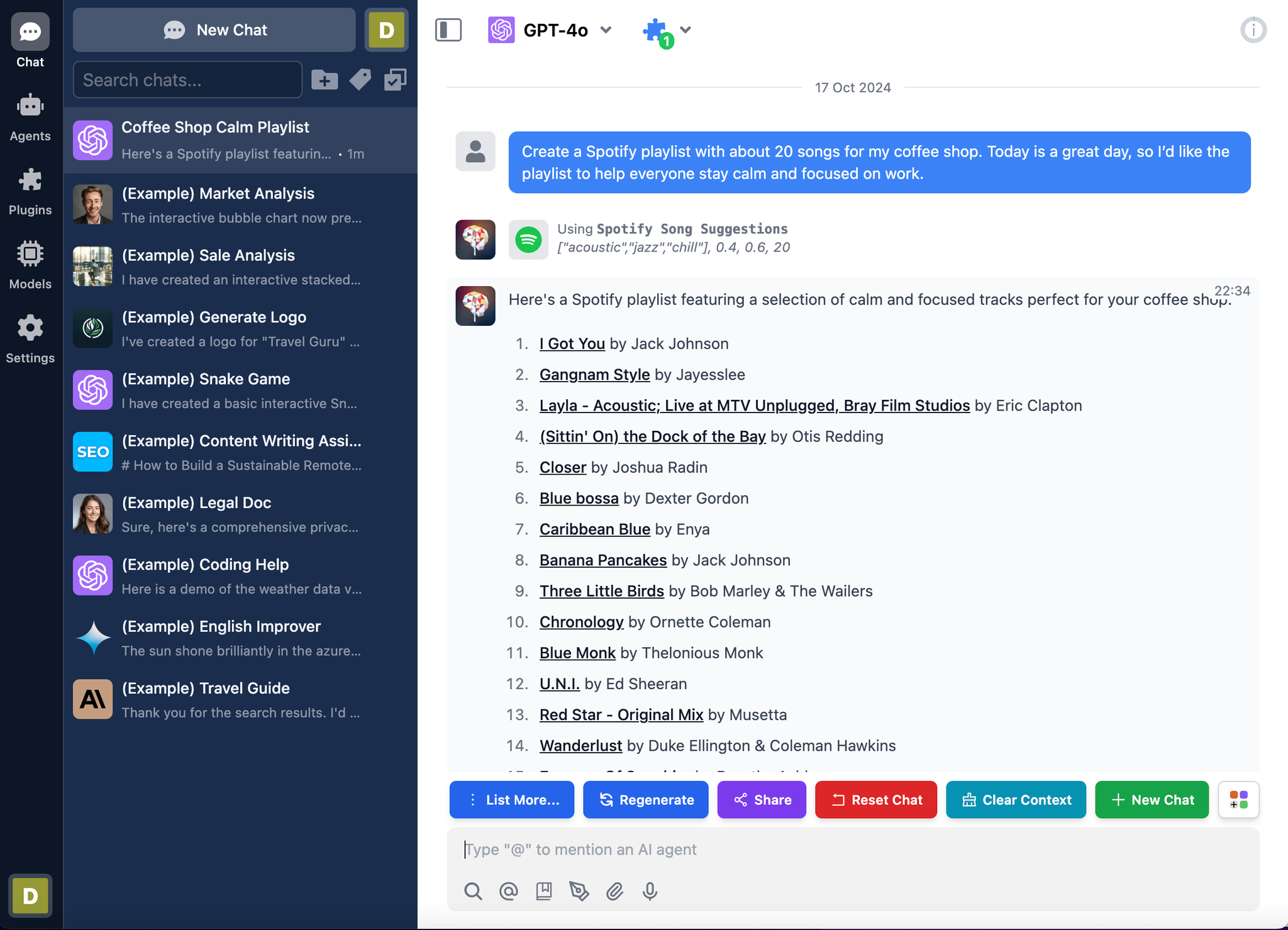
Task: Open (Example) Content Writing Assistant chat
Action: [x=240, y=452]
